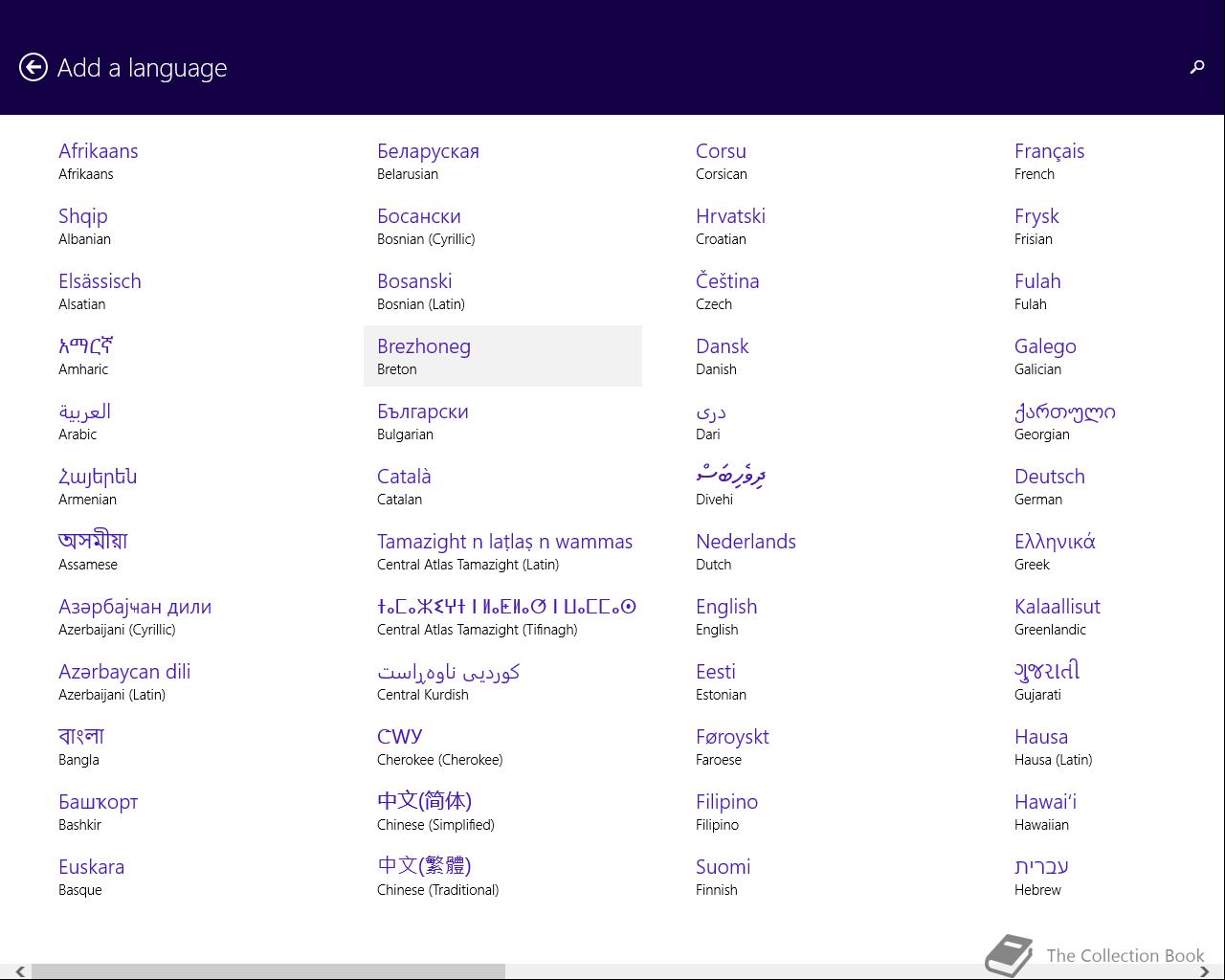The width and height of the screenshot is (1225, 980).
Task: Choose Euskara (Basque)
Action: coord(184,877)
